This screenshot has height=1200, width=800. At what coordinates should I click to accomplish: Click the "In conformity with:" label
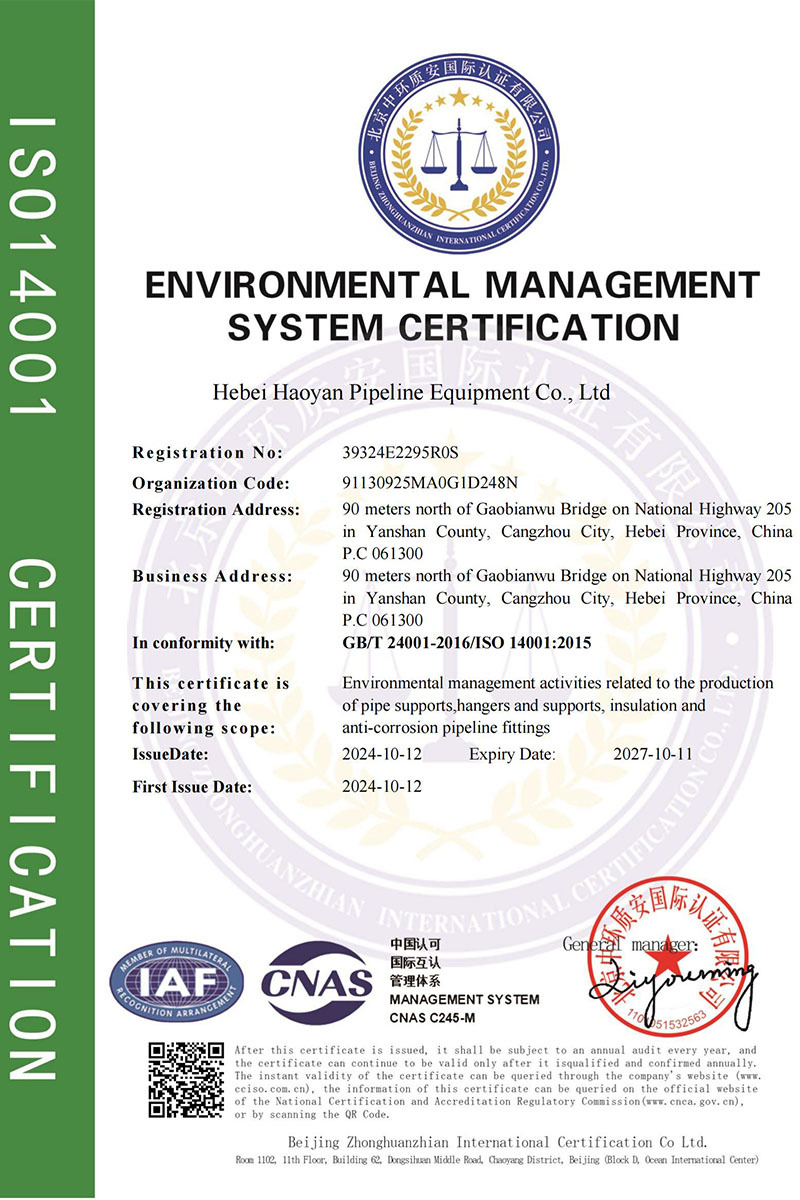[x=203, y=643]
